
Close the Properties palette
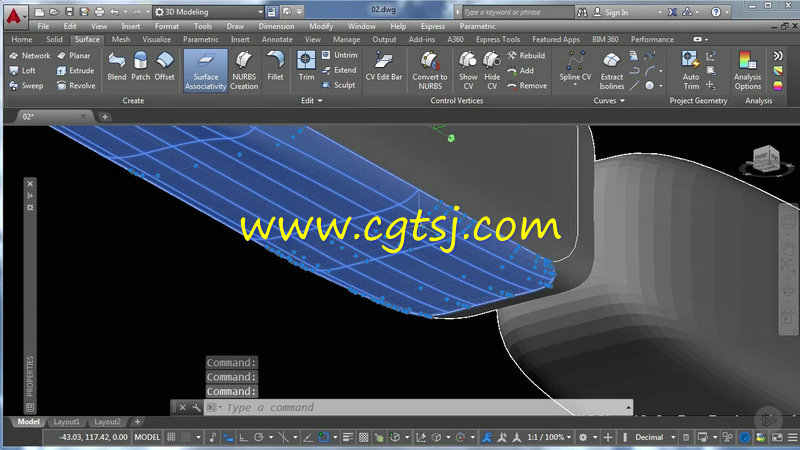[30, 184]
